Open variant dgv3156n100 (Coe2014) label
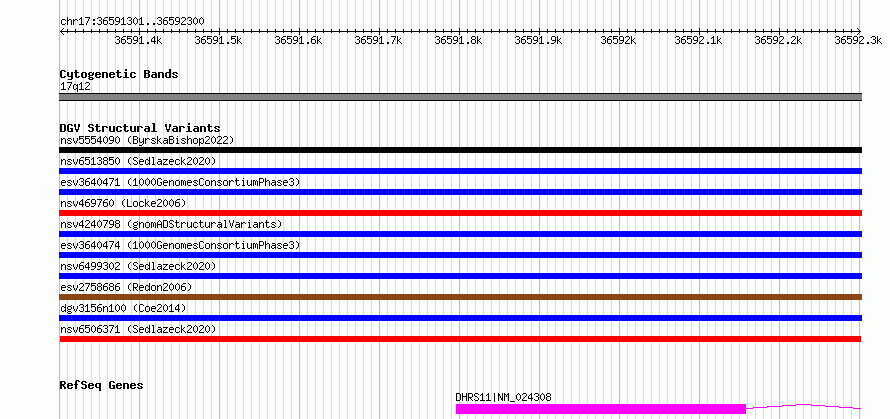Screen dimensions: 890x419 click(x=123, y=308)
